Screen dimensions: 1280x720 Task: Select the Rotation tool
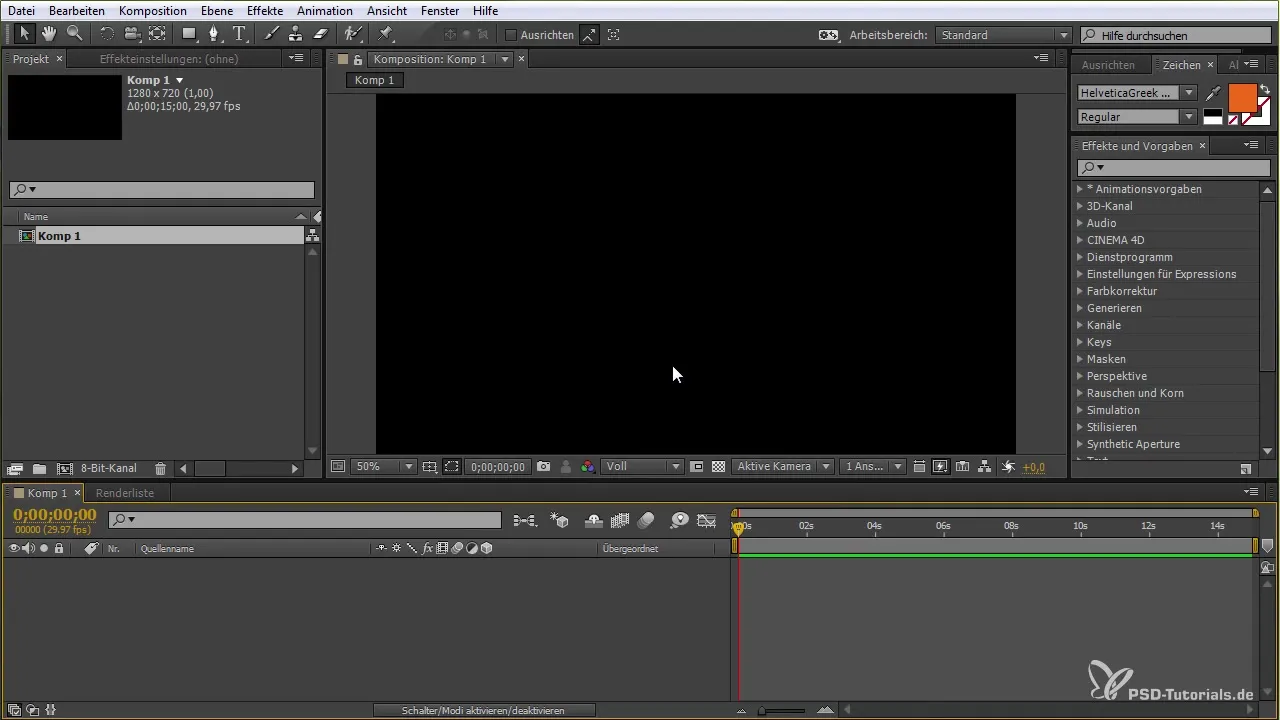tap(107, 34)
